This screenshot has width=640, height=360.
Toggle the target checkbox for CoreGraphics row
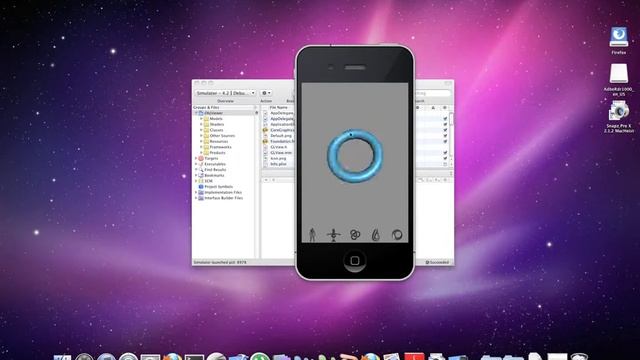[x=445, y=130]
